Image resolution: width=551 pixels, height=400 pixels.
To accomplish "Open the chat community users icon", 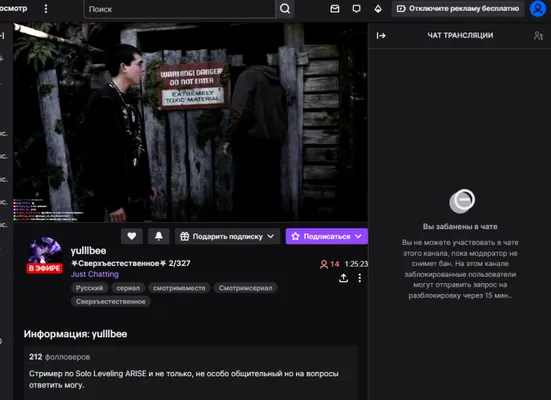I will click(538, 36).
